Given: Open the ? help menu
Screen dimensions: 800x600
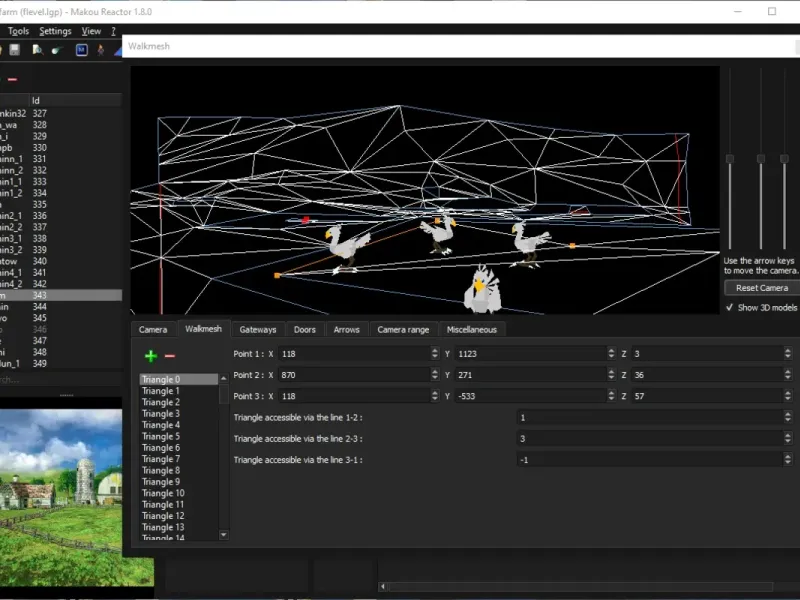Looking at the screenshot, I should pos(113,31).
